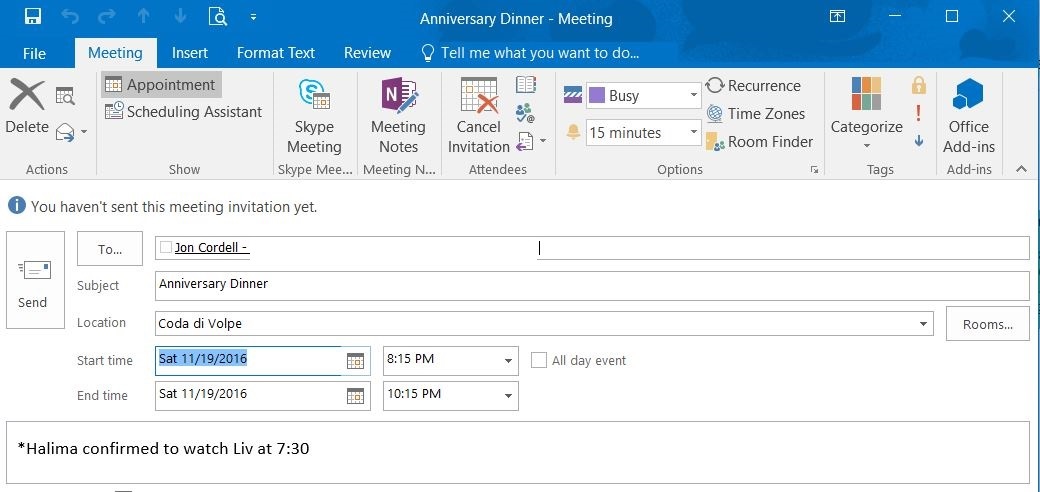Toggle Time Zones display

[x=755, y=113]
